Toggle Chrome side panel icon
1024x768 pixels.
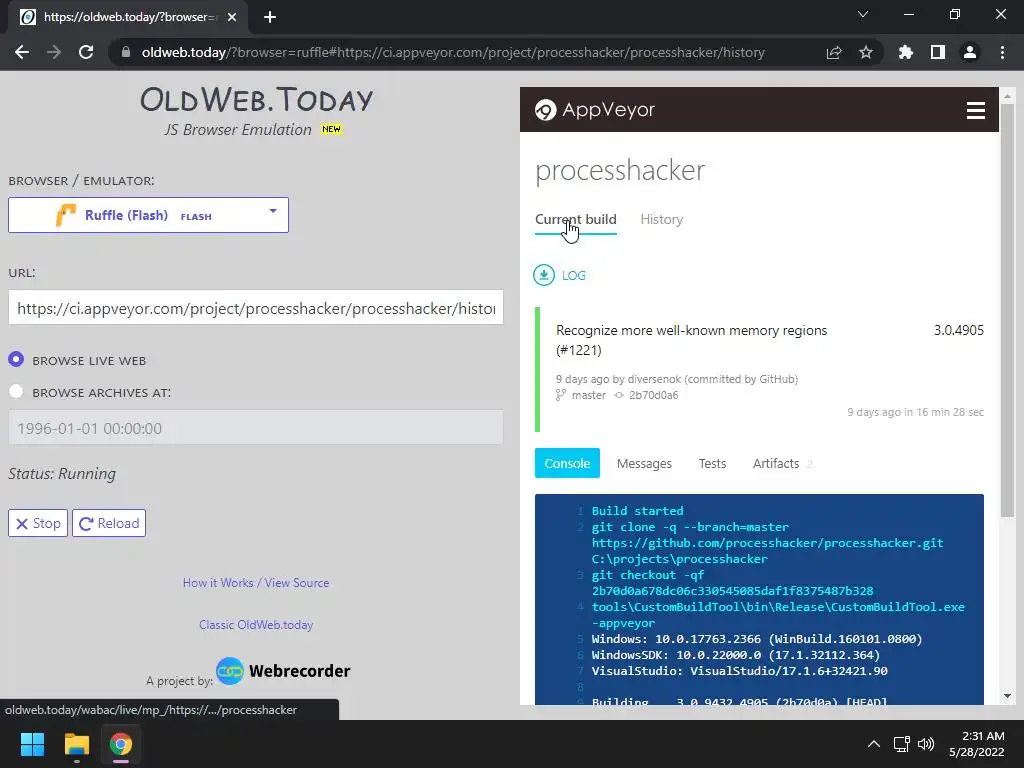(x=938, y=52)
